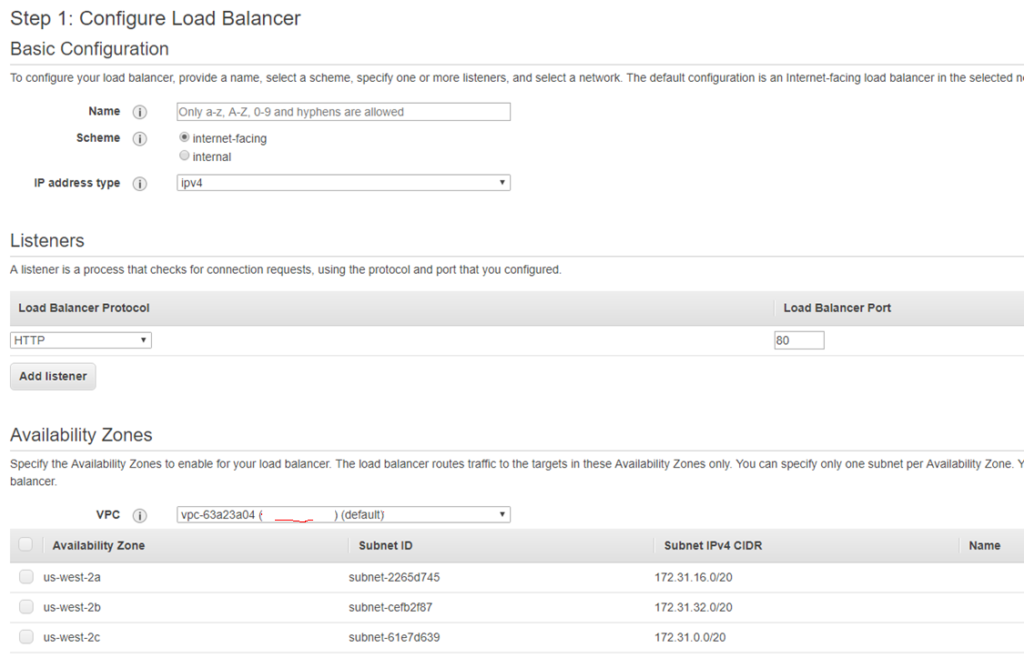Open the Load Balancer Protocol dropdown
This screenshot has width=1024, height=668.
(x=80, y=340)
